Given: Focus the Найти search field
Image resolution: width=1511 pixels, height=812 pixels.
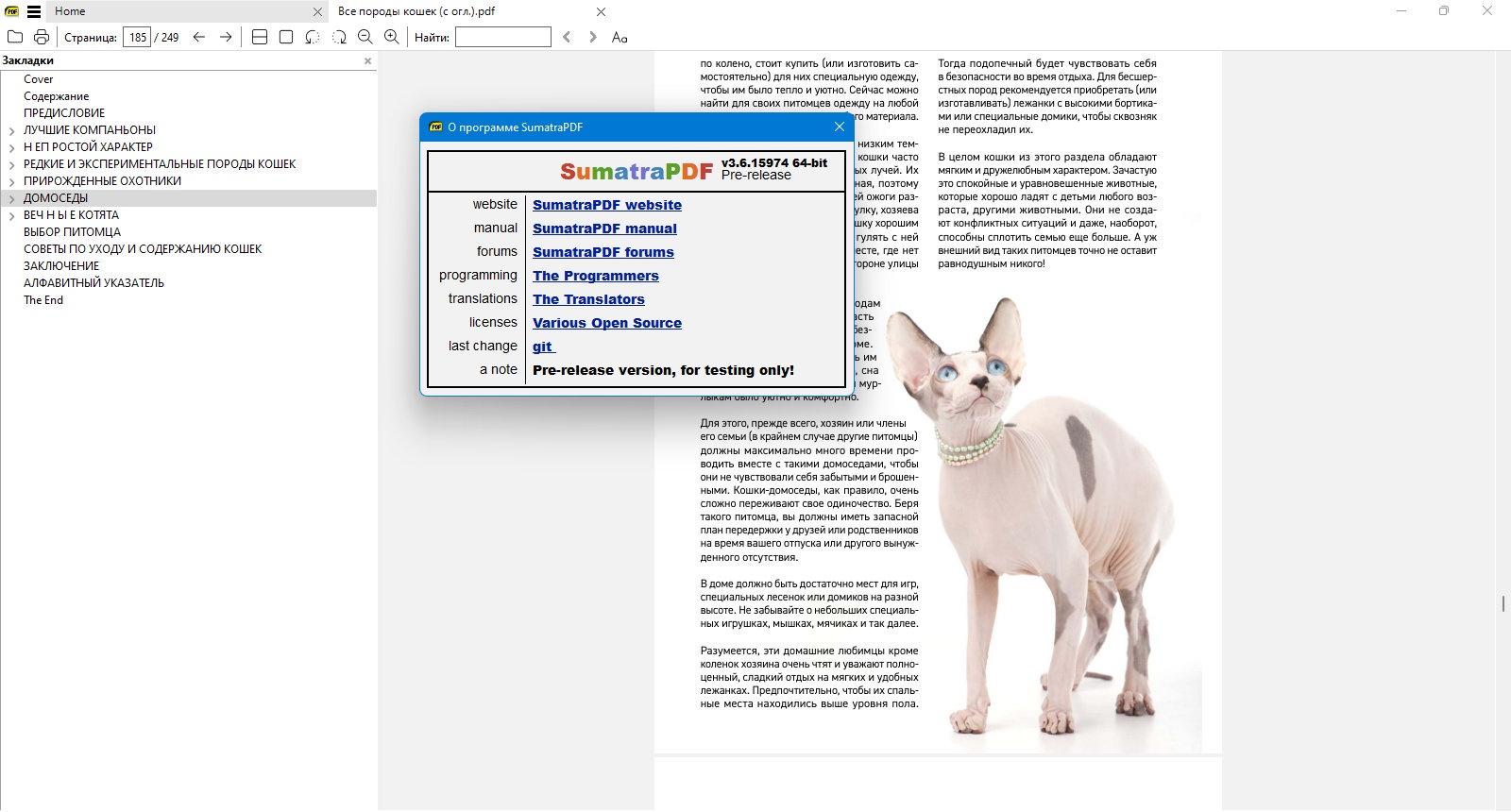Looking at the screenshot, I should click(502, 37).
